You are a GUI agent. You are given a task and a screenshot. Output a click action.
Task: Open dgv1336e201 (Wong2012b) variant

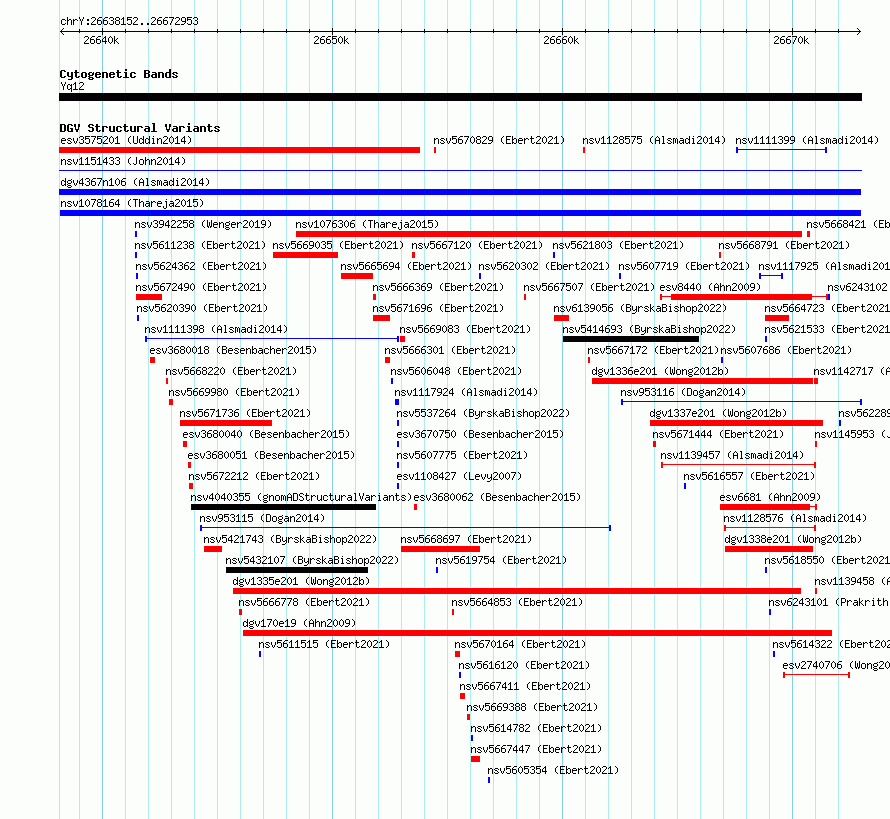[x=660, y=371]
